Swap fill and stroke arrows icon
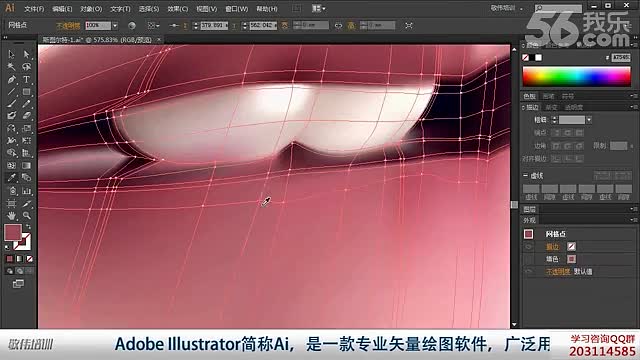Image resolution: width=640 pixels, height=360 pixels. (28, 226)
